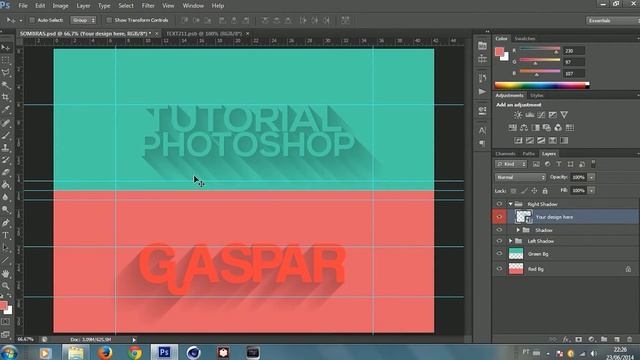
Task: Open the Select menu
Action: pos(126,6)
